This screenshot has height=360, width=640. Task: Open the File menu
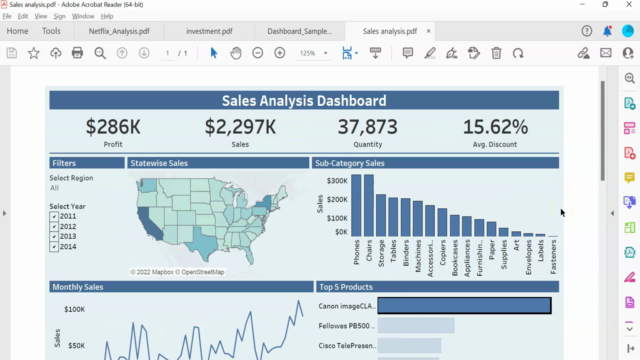[x=7, y=16]
